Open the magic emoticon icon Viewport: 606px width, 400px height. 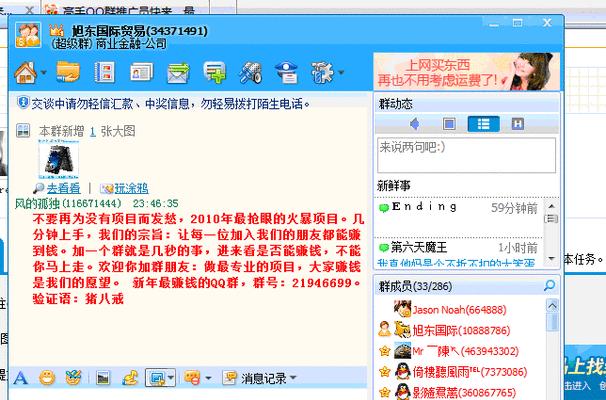click(x=73, y=378)
